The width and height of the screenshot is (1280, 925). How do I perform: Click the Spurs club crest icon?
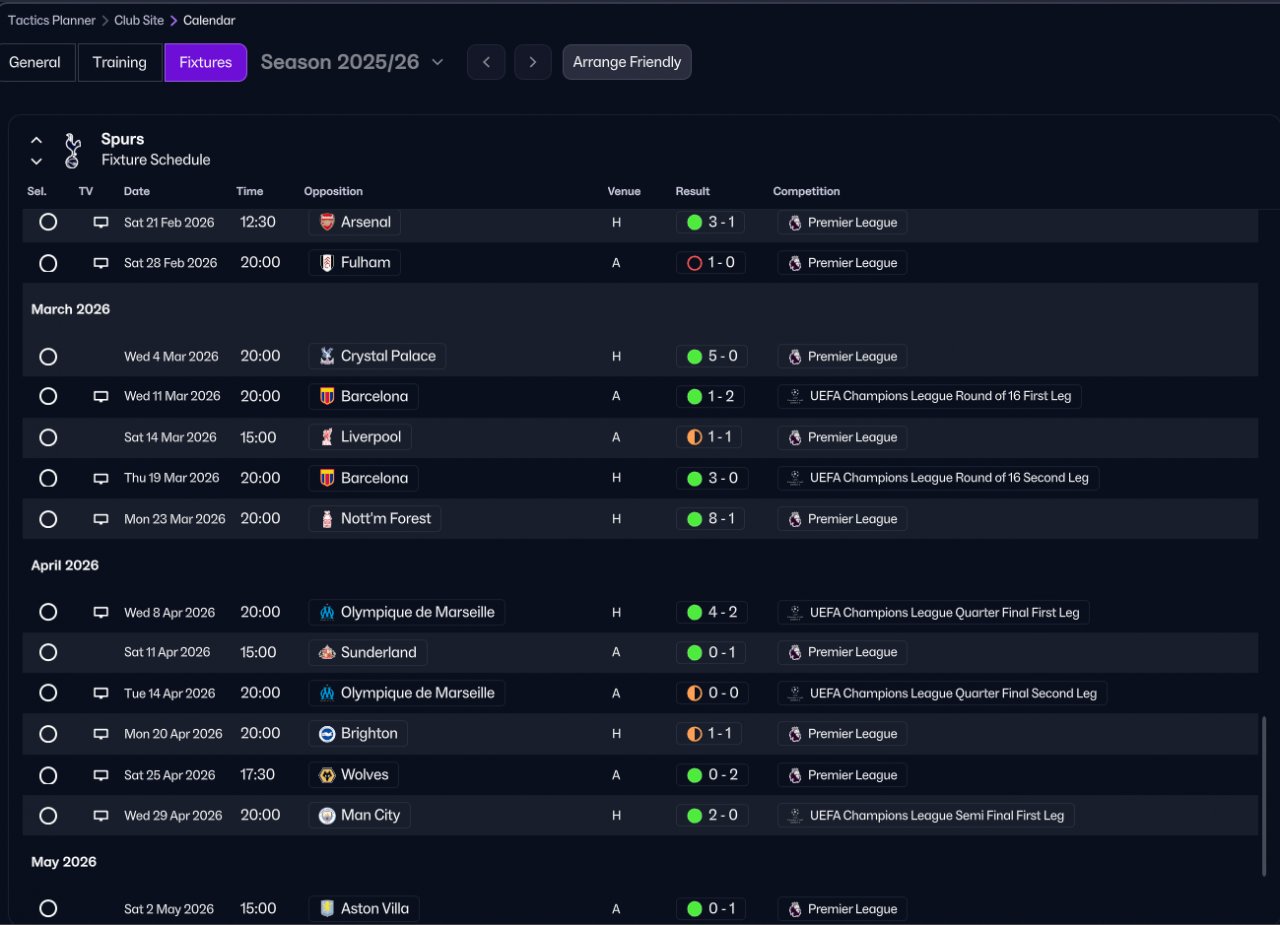click(x=72, y=149)
